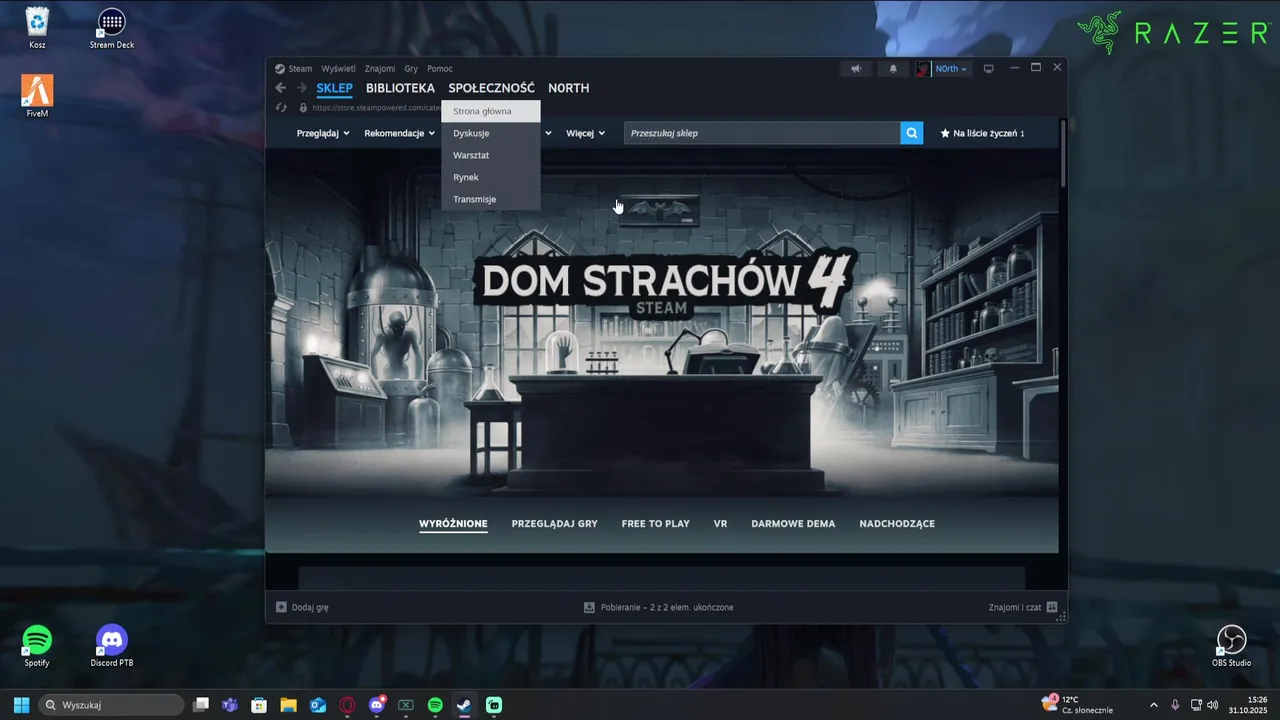Go forward with the right arrow
This screenshot has width=1280, height=720.
coord(302,88)
